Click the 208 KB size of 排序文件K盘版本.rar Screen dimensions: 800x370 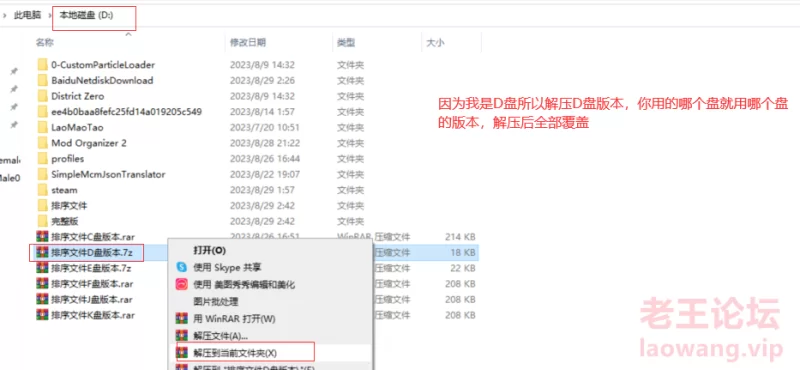[460, 315]
